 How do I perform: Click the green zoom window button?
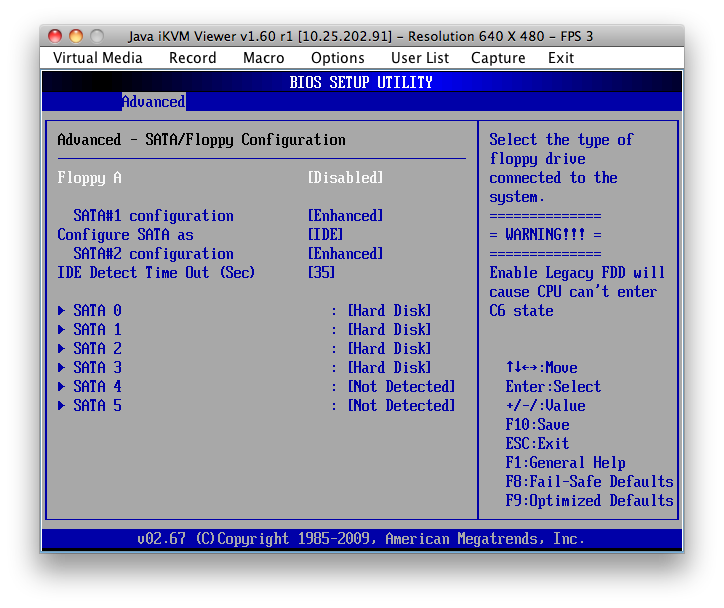pos(97,36)
